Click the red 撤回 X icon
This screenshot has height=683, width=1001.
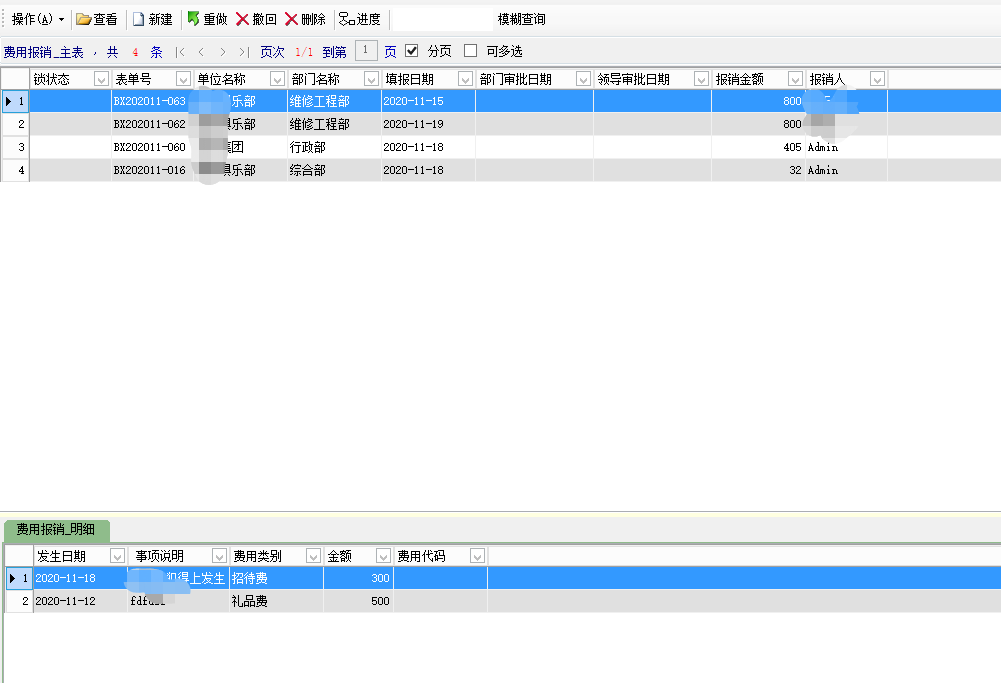[242, 19]
